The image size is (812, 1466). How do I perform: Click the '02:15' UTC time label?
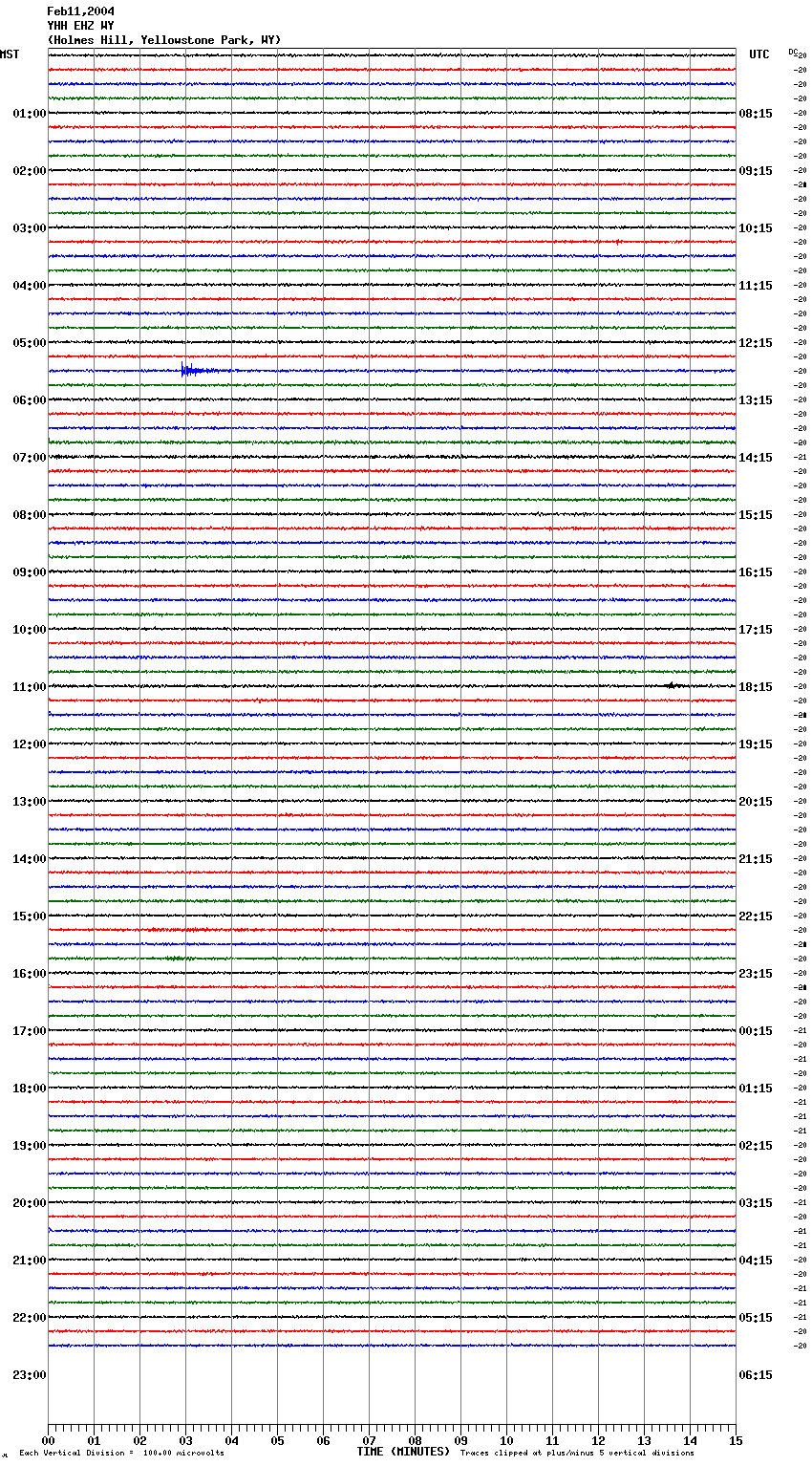[756, 1146]
